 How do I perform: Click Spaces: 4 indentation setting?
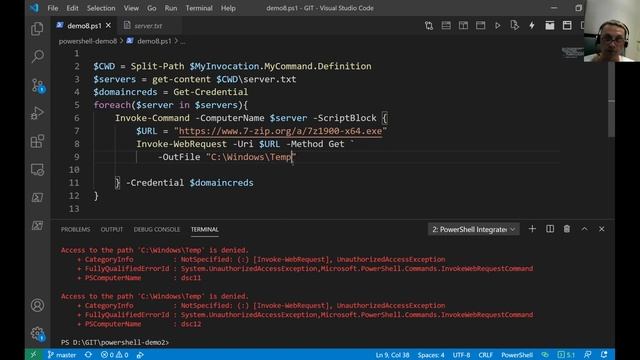(431, 355)
